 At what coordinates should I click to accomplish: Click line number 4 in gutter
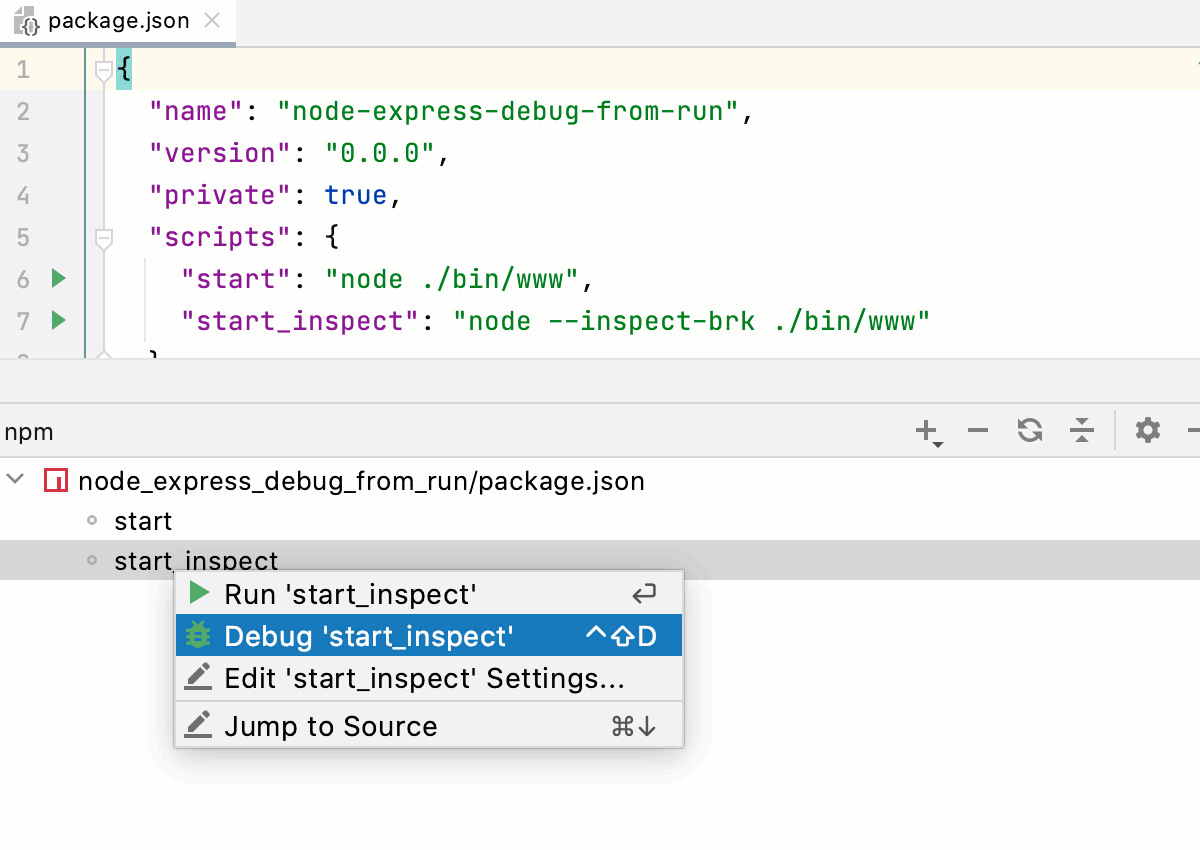[23, 195]
